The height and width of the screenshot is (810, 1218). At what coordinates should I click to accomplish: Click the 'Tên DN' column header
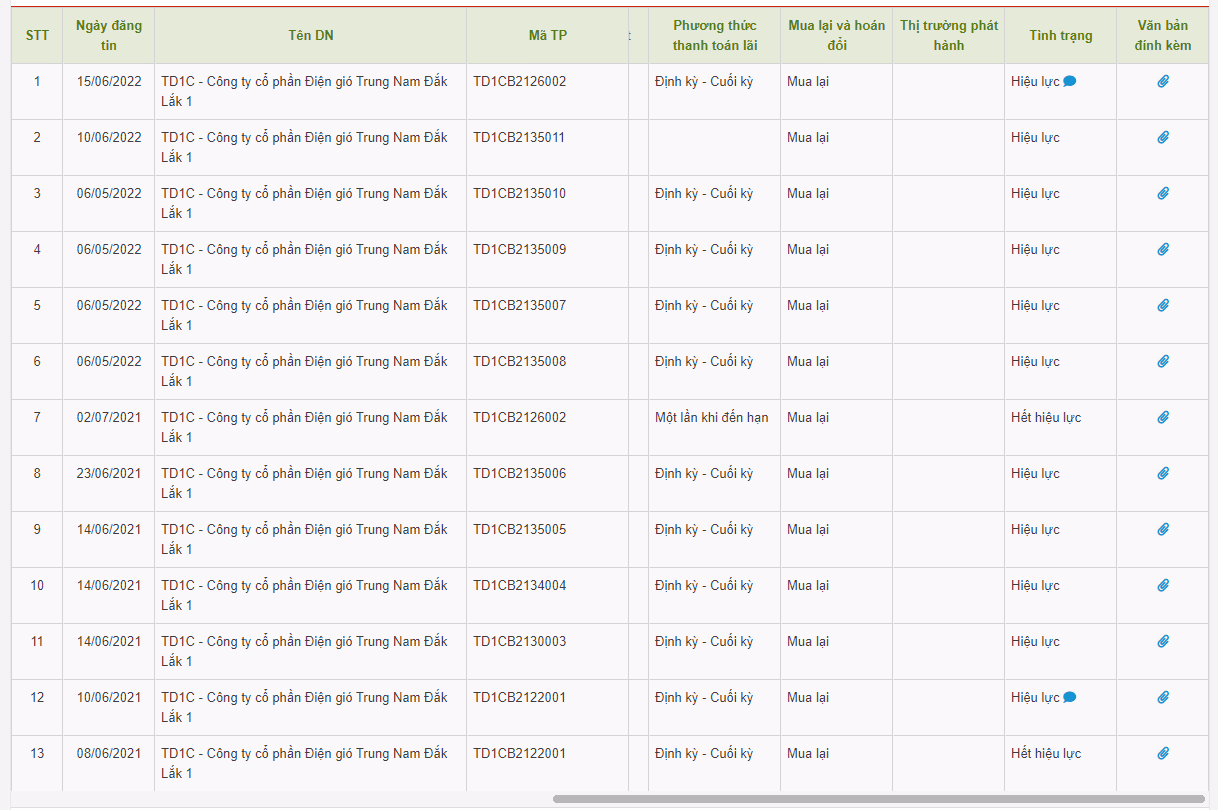[x=310, y=35]
